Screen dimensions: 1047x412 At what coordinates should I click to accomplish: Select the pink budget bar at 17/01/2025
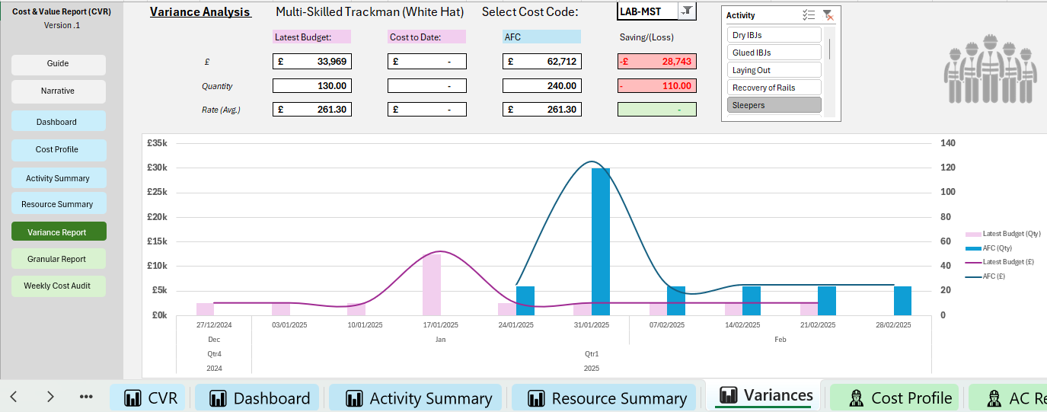pos(432,284)
